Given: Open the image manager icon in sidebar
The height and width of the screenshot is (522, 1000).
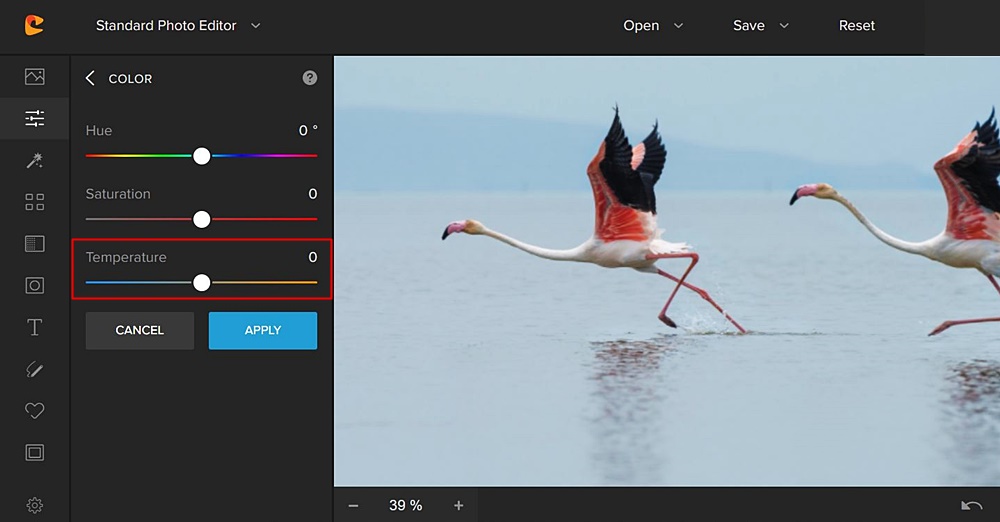Looking at the screenshot, I should (x=34, y=77).
